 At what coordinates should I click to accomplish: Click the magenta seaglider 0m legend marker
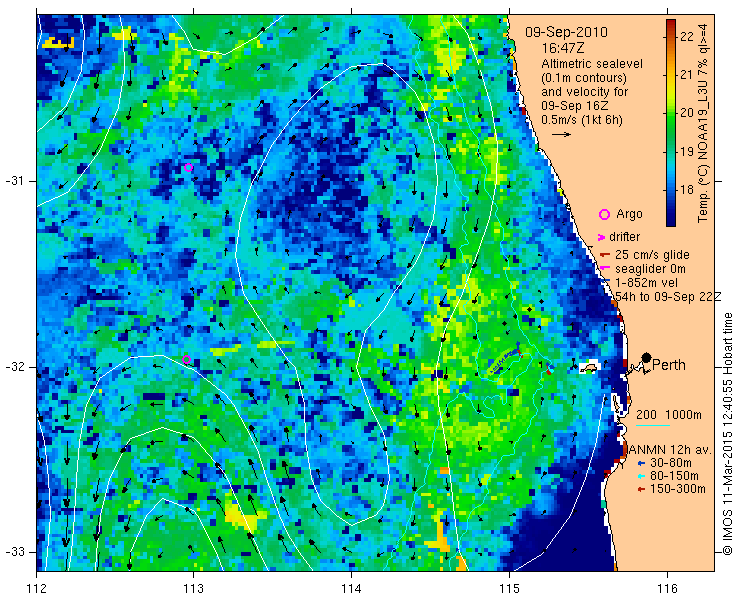coord(605,269)
